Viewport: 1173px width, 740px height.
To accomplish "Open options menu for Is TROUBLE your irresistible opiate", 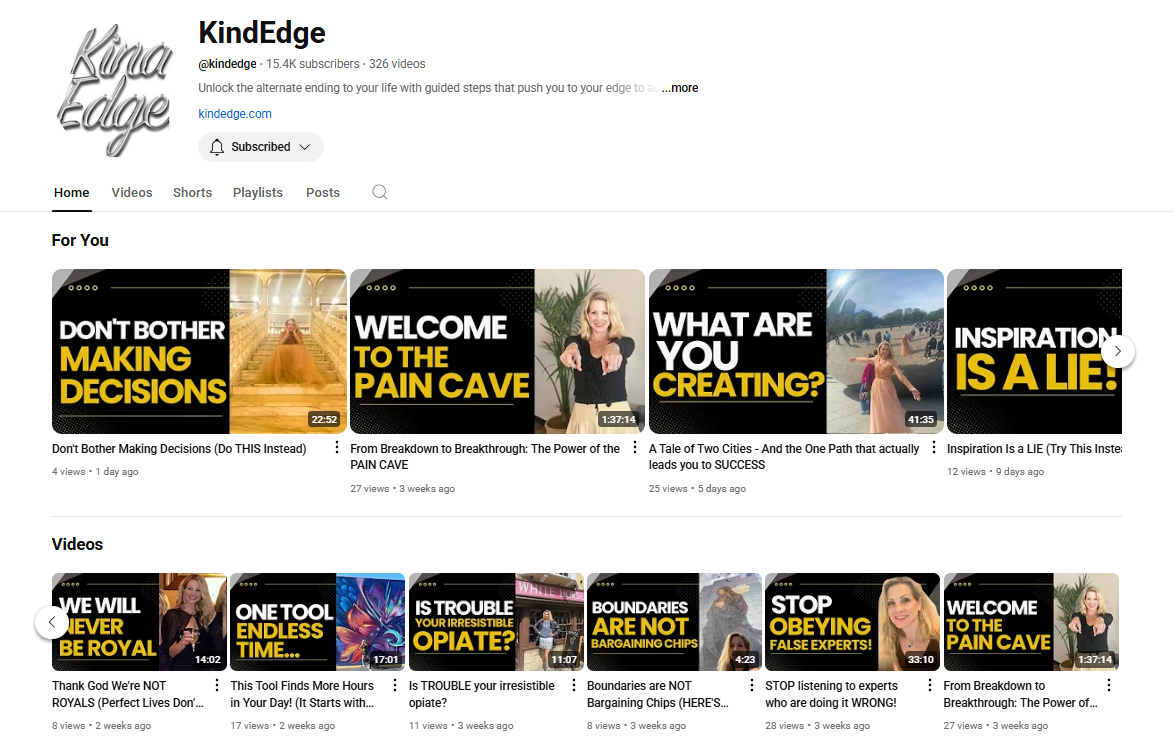I will [x=574, y=685].
